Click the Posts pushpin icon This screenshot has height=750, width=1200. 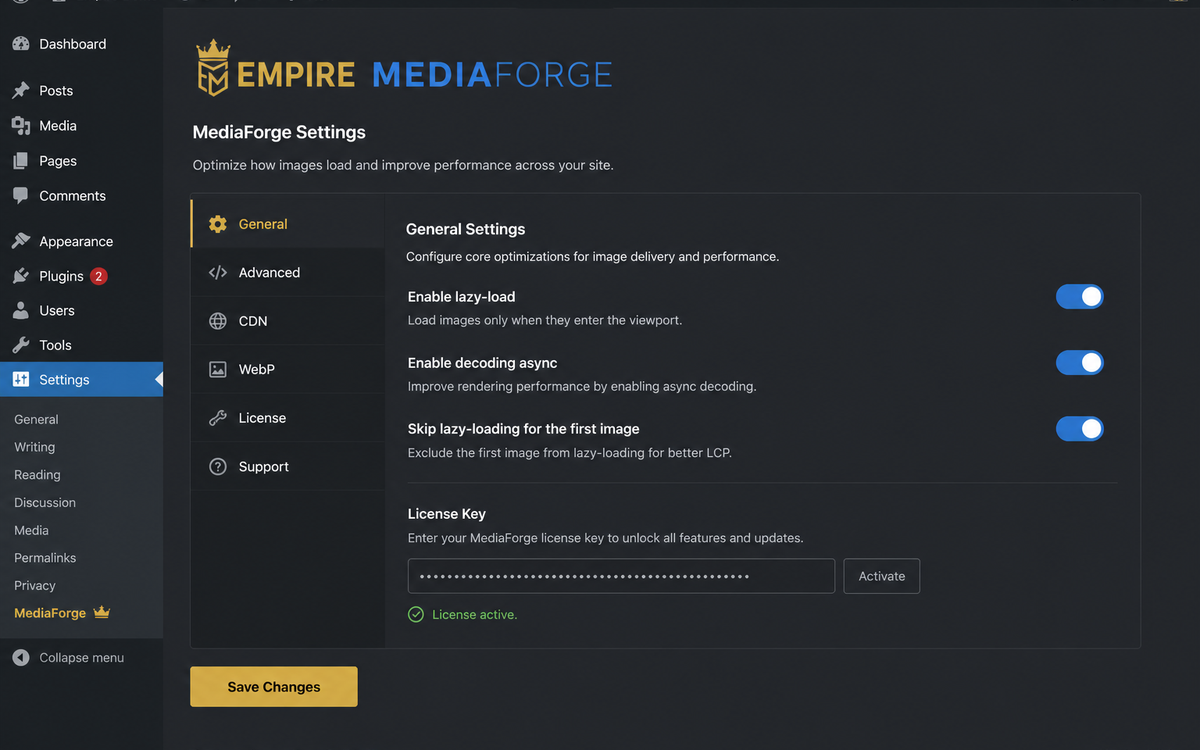coord(20,90)
